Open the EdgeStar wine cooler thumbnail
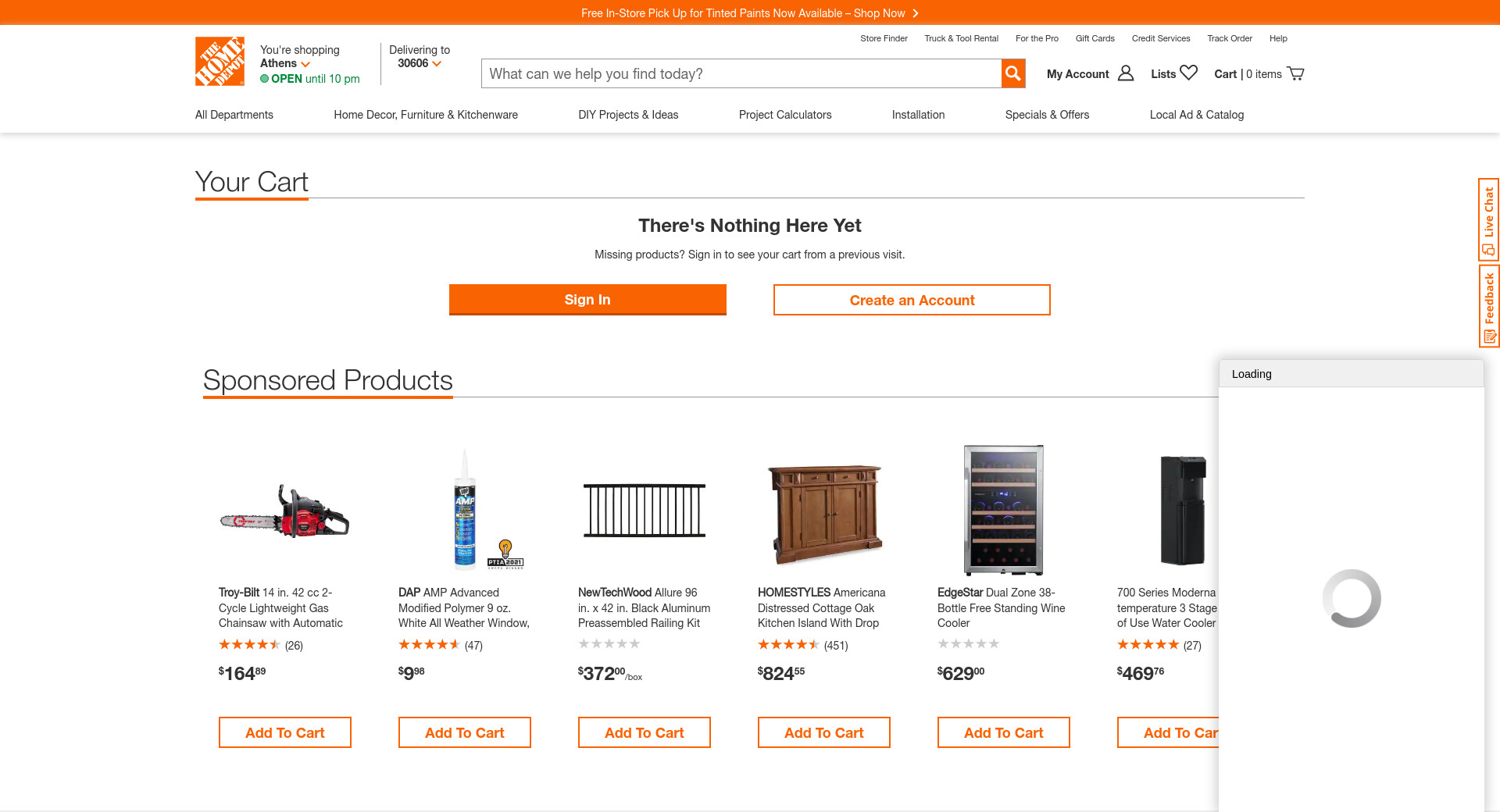Screen dimensions: 1500x812 point(1003,510)
